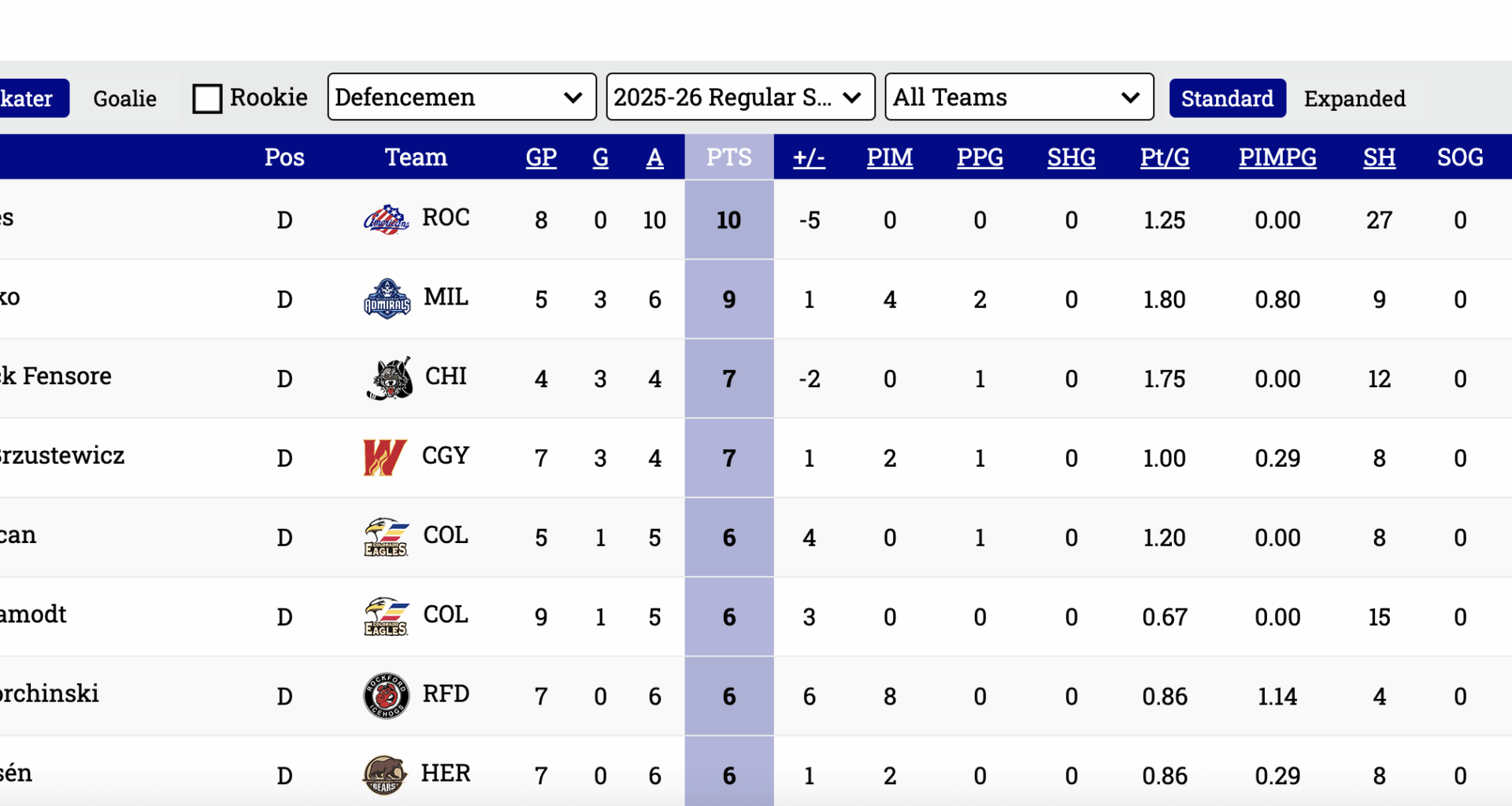This screenshot has width=1512, height=806.
Task: Click the second Colorado Eagles logo
Action: [x=387, y=617]
